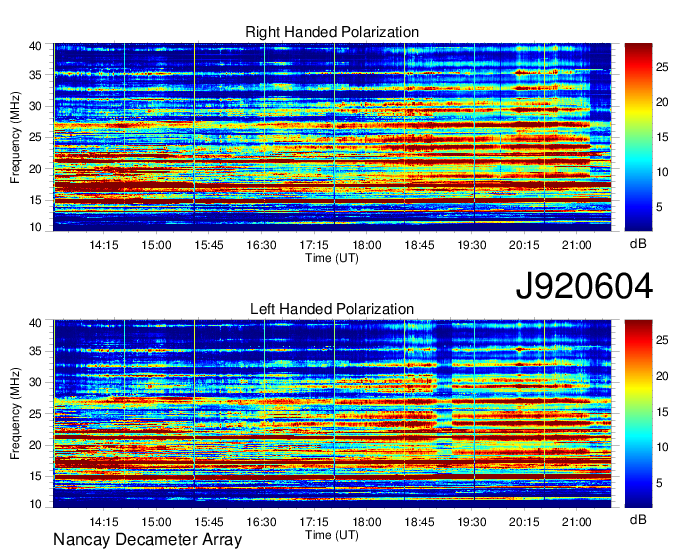
Task: Click the 10 MHz tick label on the bottom plot
Action: [35, 504]
